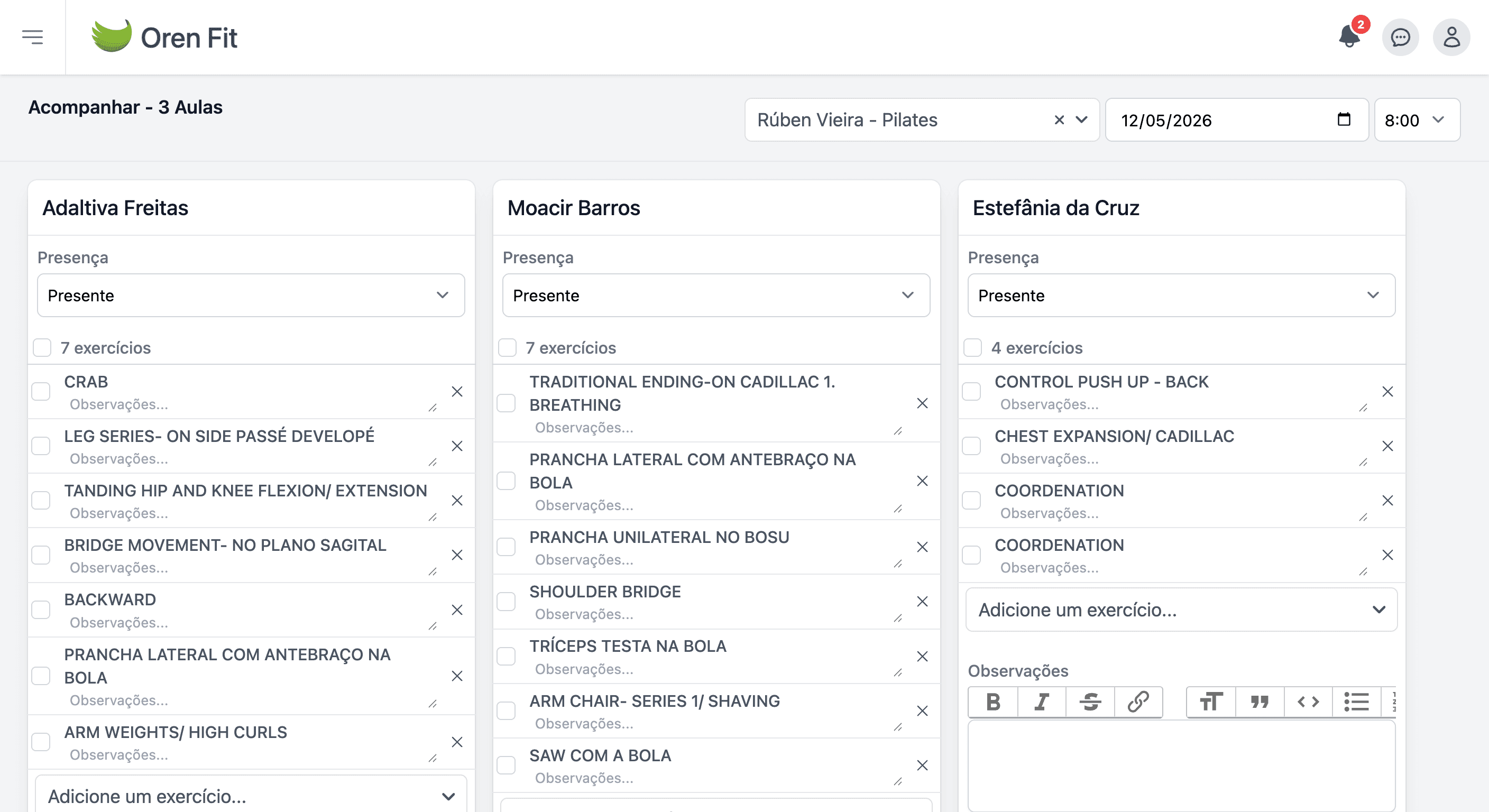This screenshot has height=812, width=1489.
Task: Clear the Rúben Vieira - Pilates selection
Action: pos(1059,120)
